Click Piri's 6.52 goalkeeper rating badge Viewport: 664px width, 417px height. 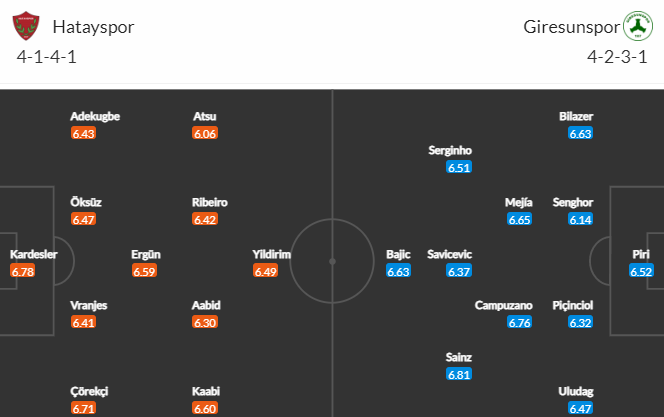(641, 271)
